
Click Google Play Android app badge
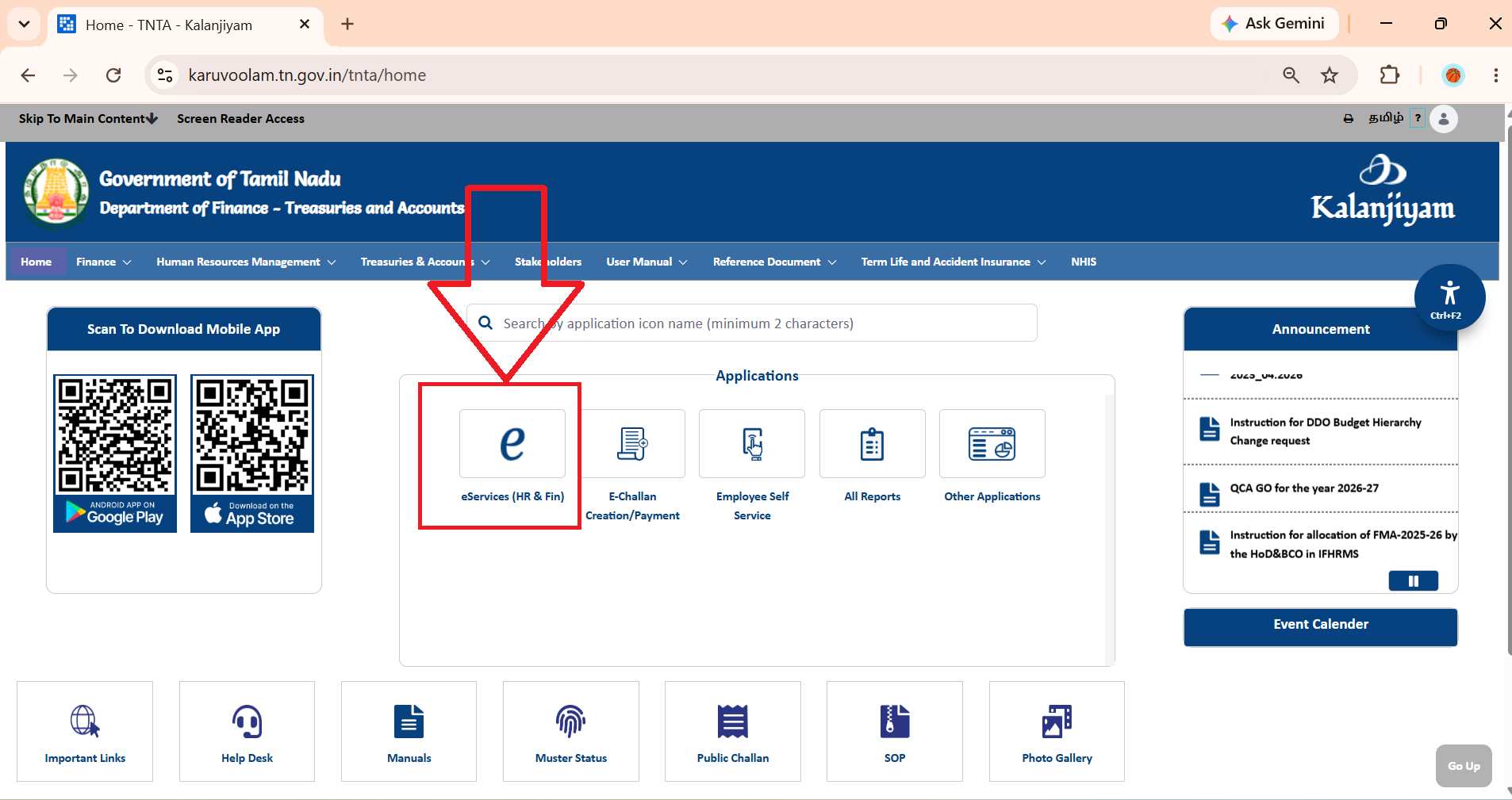(x=115, y=514)
